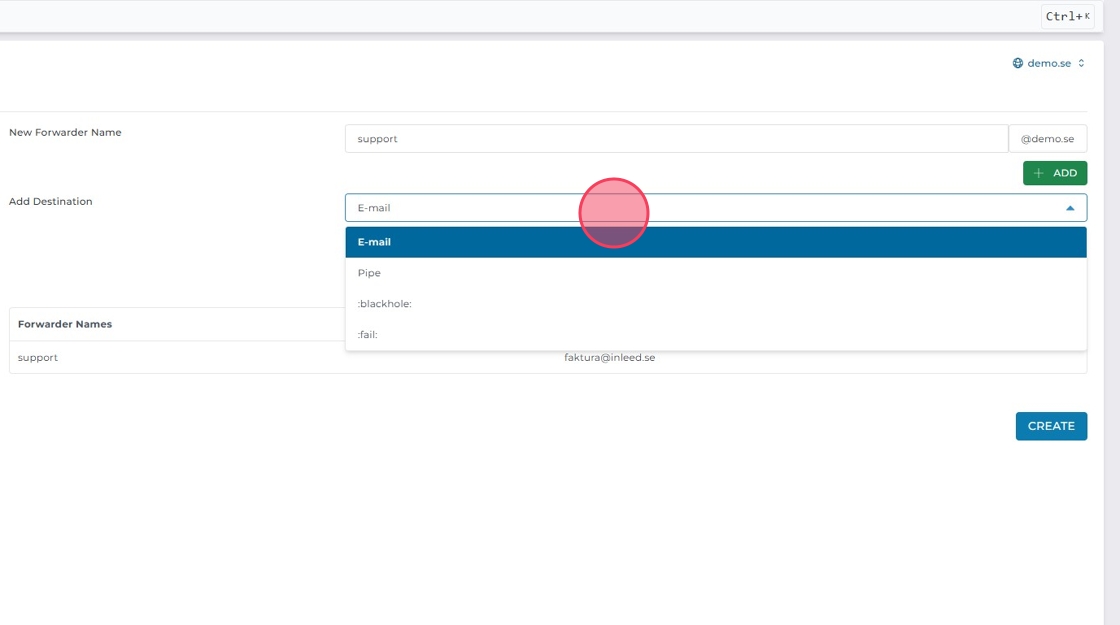Expand the demo.se domain selector chevron

[x=1081, y=63]
